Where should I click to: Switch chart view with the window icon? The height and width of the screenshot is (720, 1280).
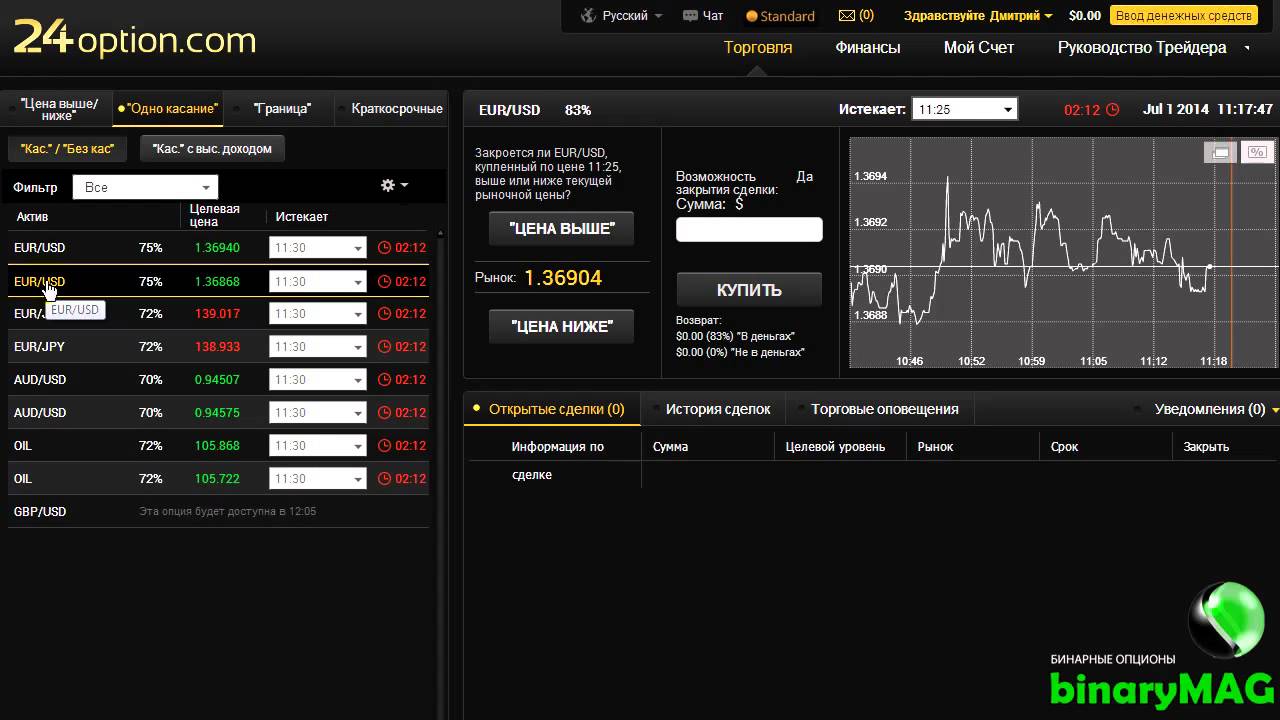(1220, 152)
